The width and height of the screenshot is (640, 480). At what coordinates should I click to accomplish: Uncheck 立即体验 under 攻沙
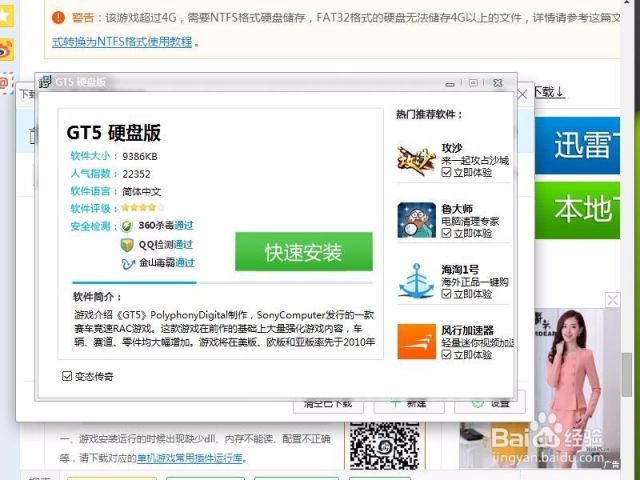click(447, 172)
